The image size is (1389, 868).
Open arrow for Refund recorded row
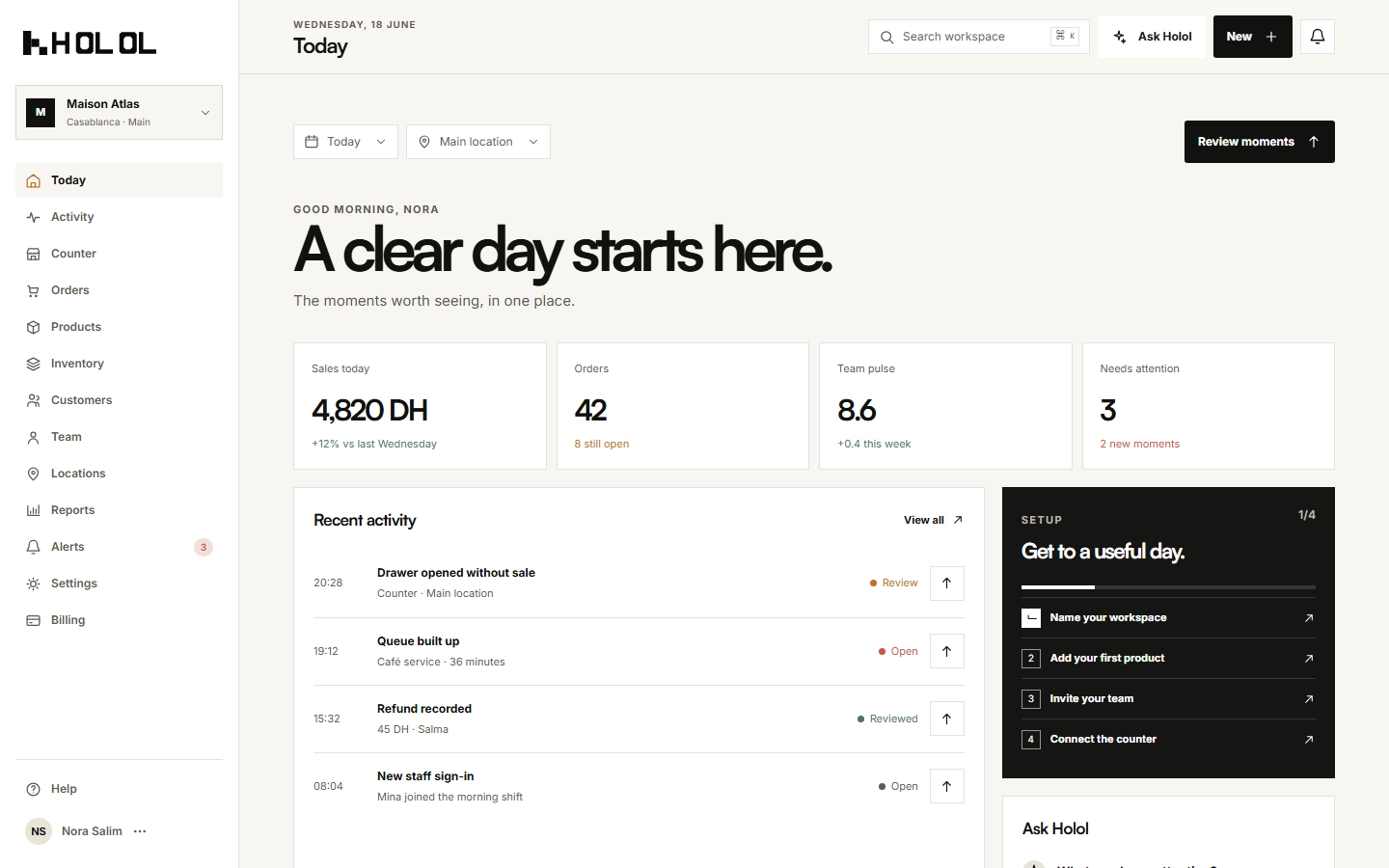point(947,719)
